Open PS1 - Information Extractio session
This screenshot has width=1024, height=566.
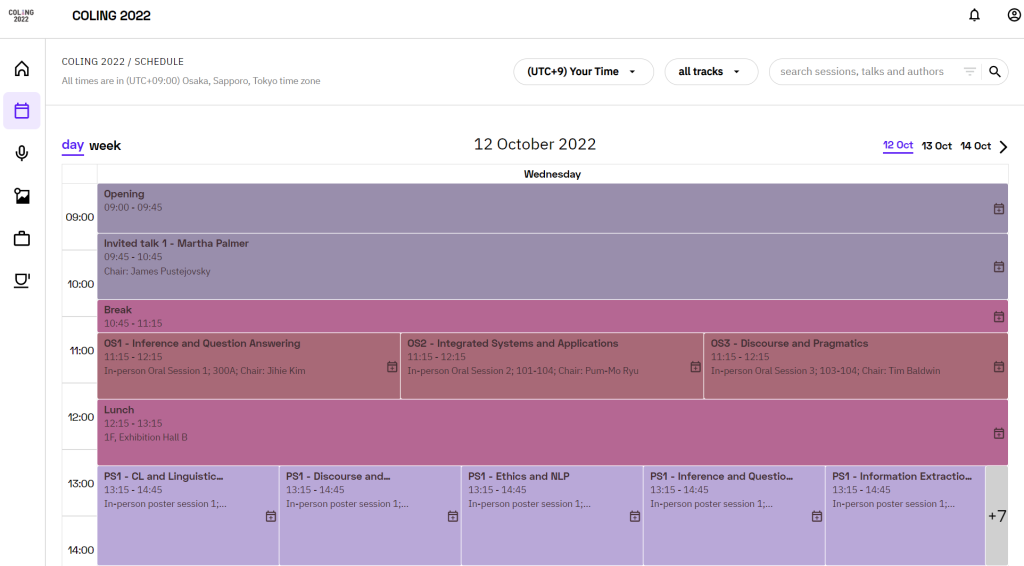pos(905,516)
